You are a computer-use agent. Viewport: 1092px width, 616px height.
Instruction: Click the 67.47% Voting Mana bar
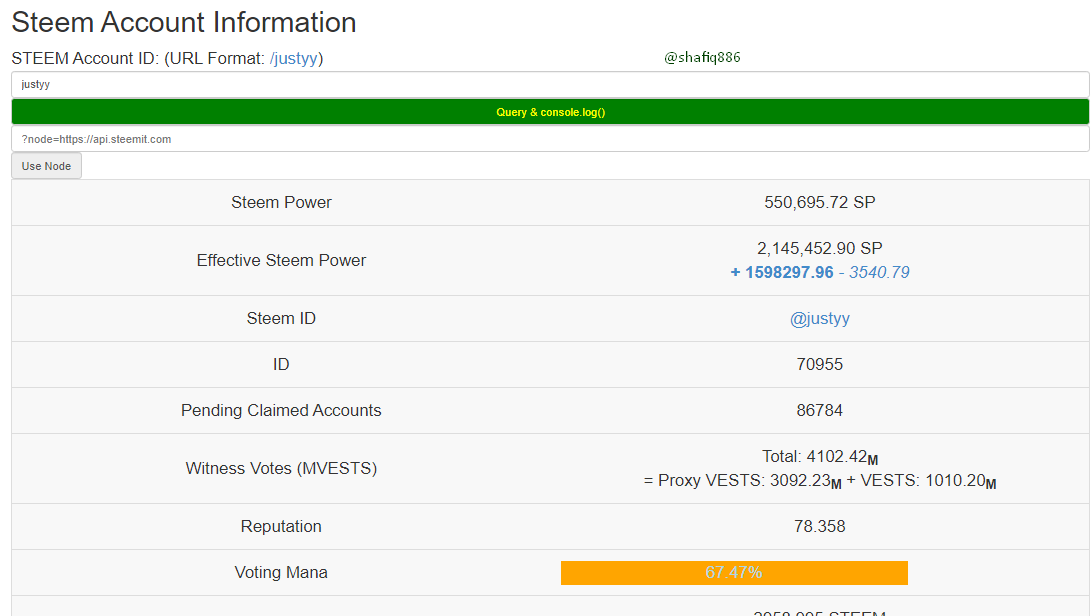coord(734,573)
